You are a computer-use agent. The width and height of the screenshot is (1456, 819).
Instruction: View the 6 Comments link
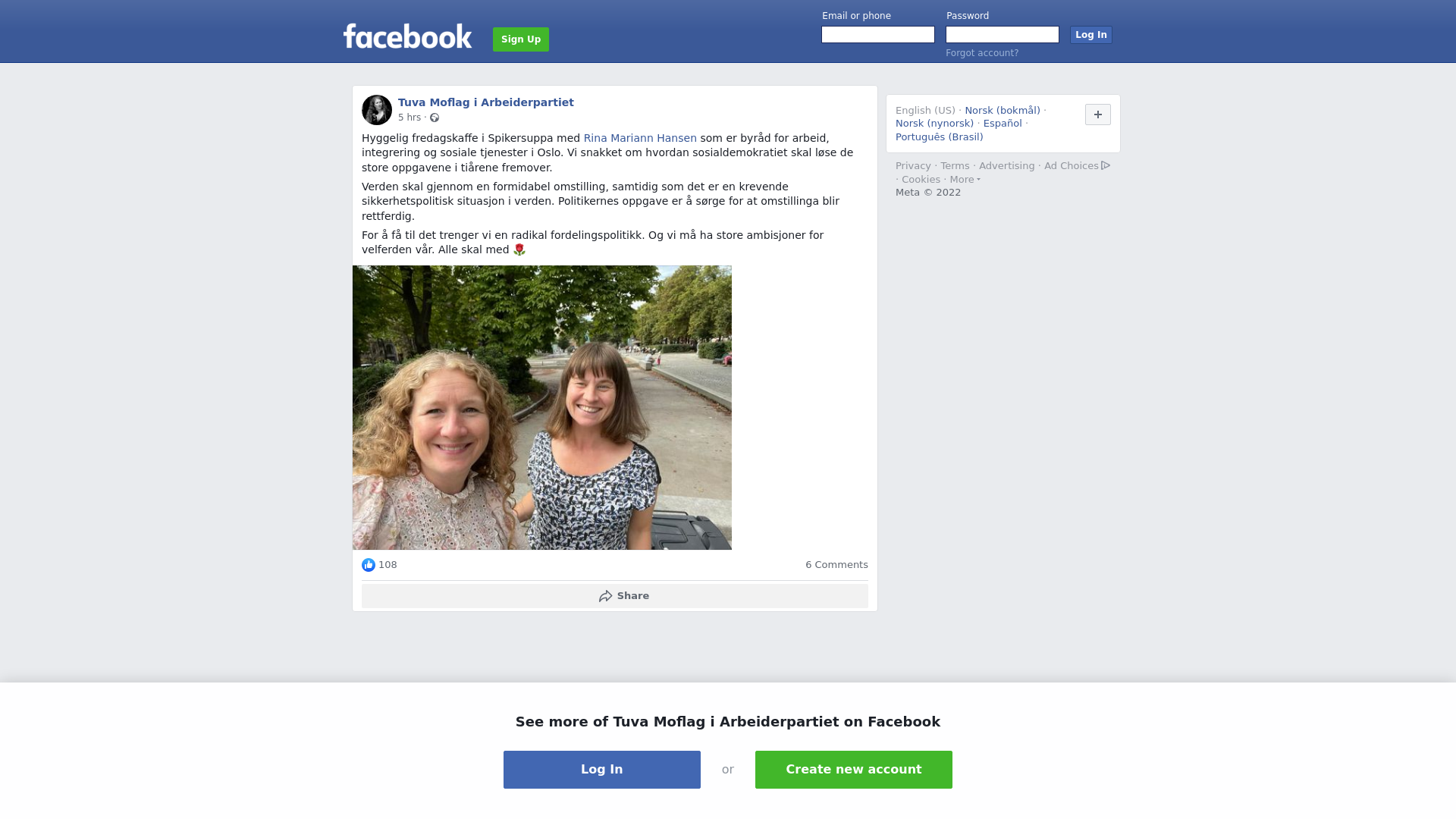pos(836,565)
